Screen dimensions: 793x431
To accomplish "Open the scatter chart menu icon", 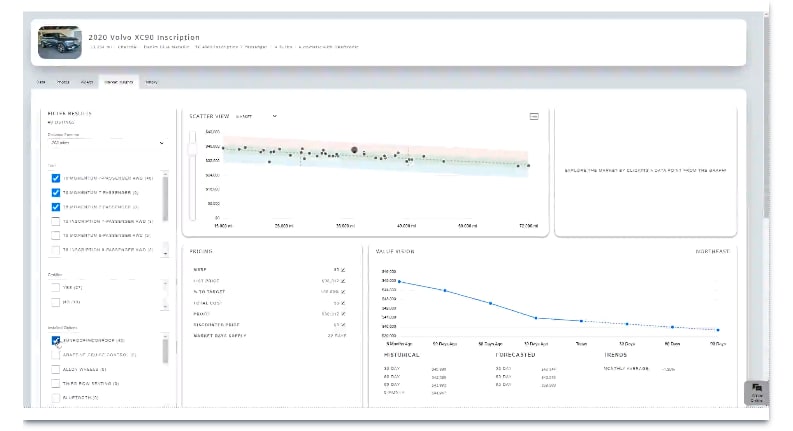I will 534,116.
